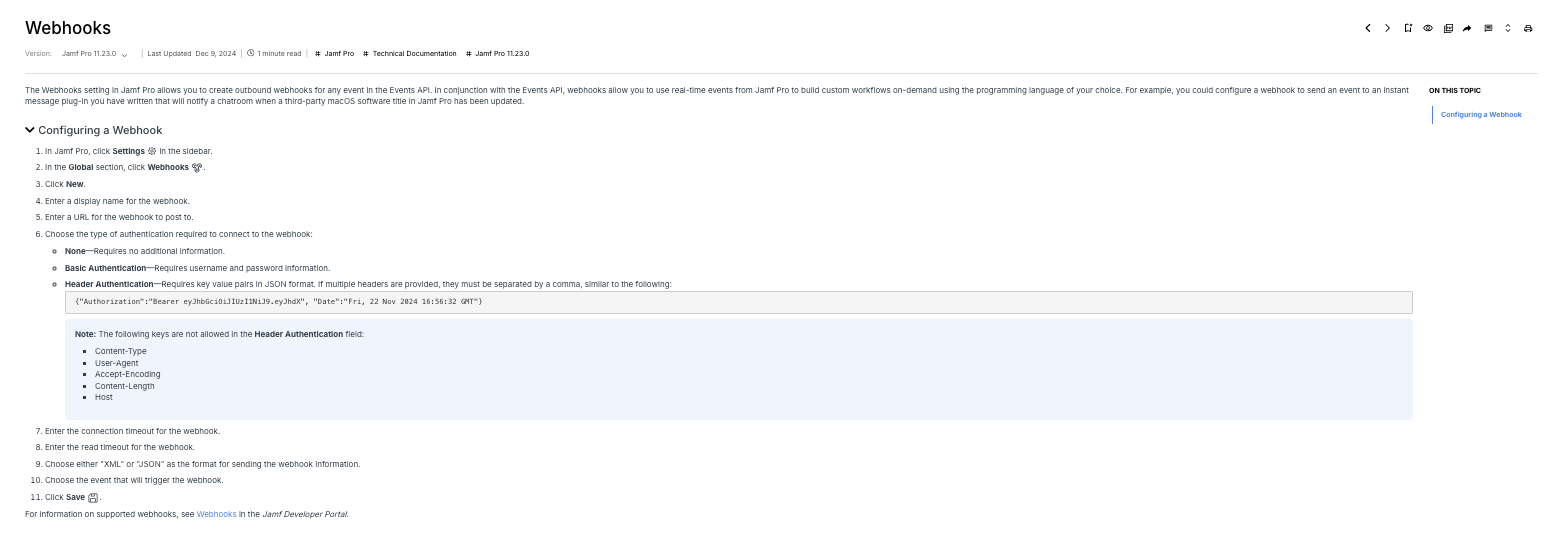Viewport: 1559px width, 552px height.
Task: Go to the next topic arrow
Action: [x=1388, y=28]
